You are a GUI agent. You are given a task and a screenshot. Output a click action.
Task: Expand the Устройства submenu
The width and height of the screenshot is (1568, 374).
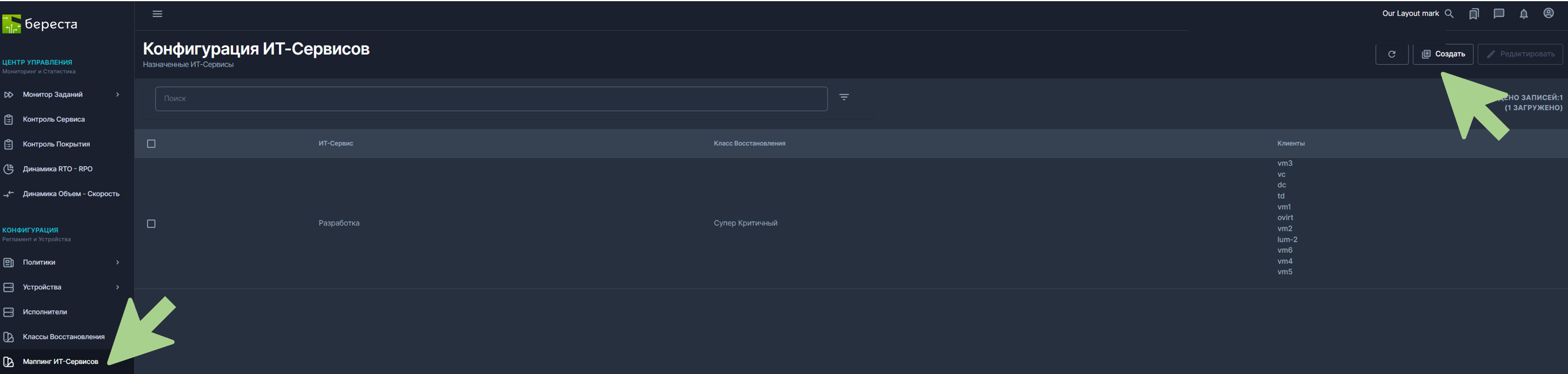pos(118,287)
